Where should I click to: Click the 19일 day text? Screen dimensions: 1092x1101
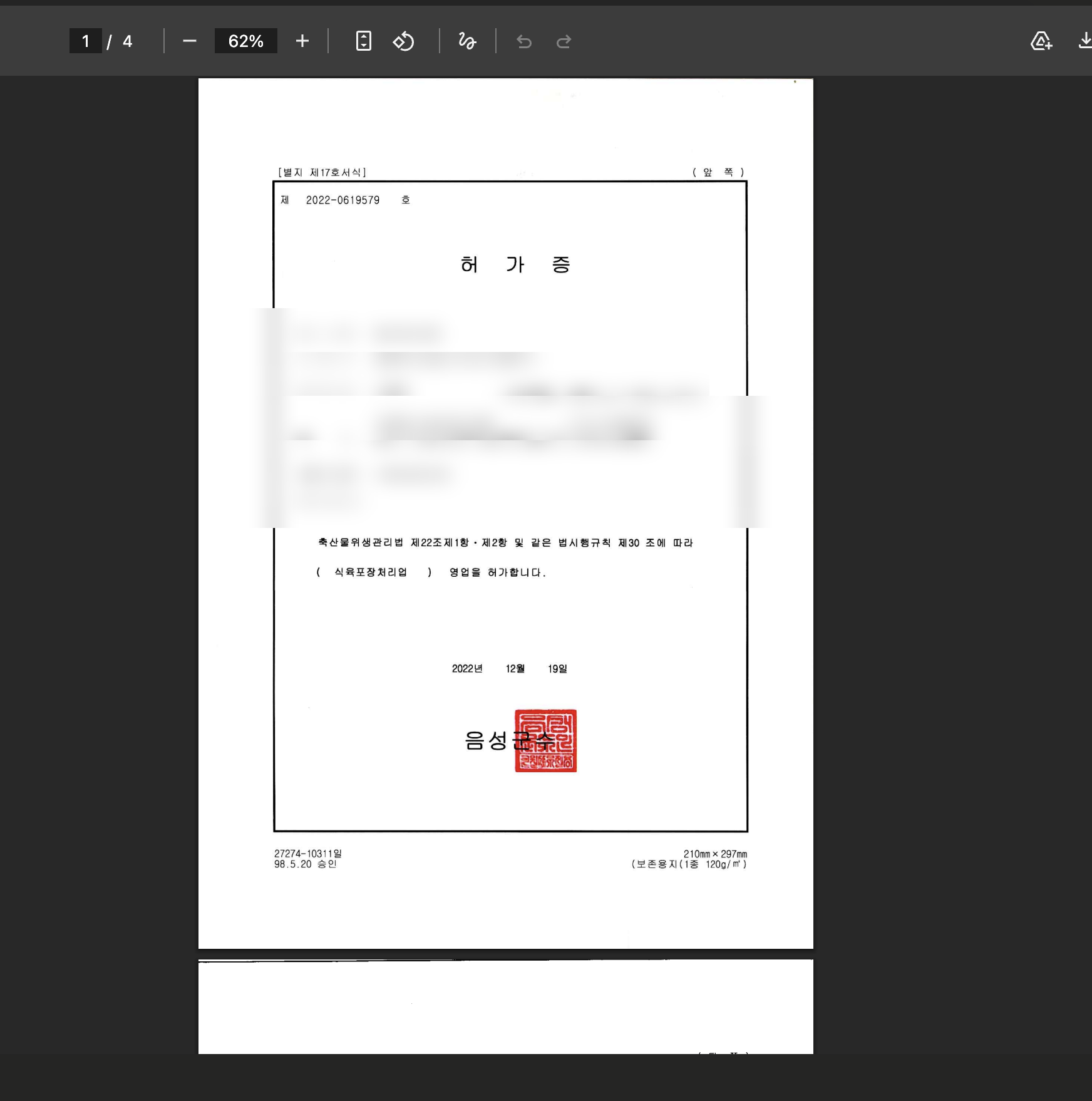click(557, 669)
